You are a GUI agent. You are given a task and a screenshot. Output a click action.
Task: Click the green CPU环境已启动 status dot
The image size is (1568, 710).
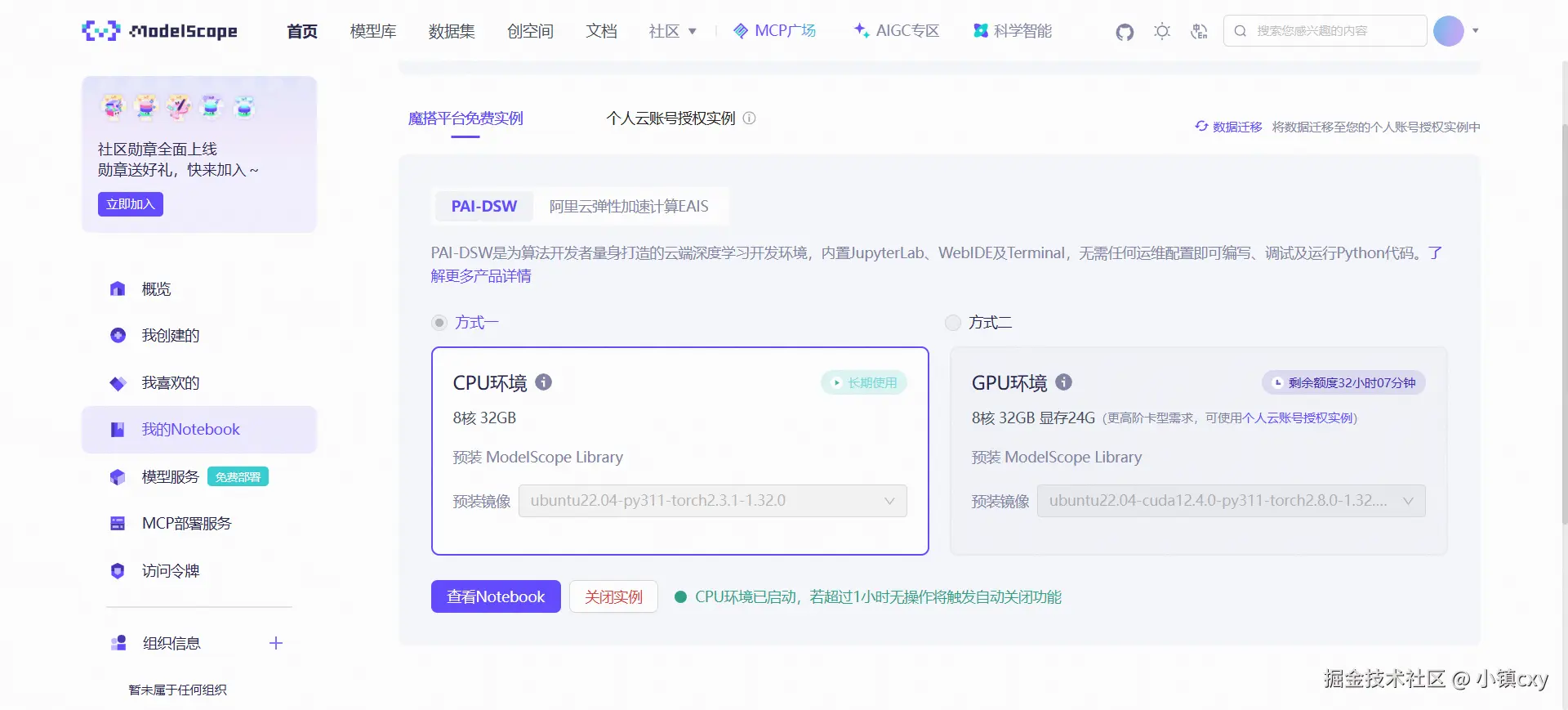pyautogui.click(x=680, y=596)
